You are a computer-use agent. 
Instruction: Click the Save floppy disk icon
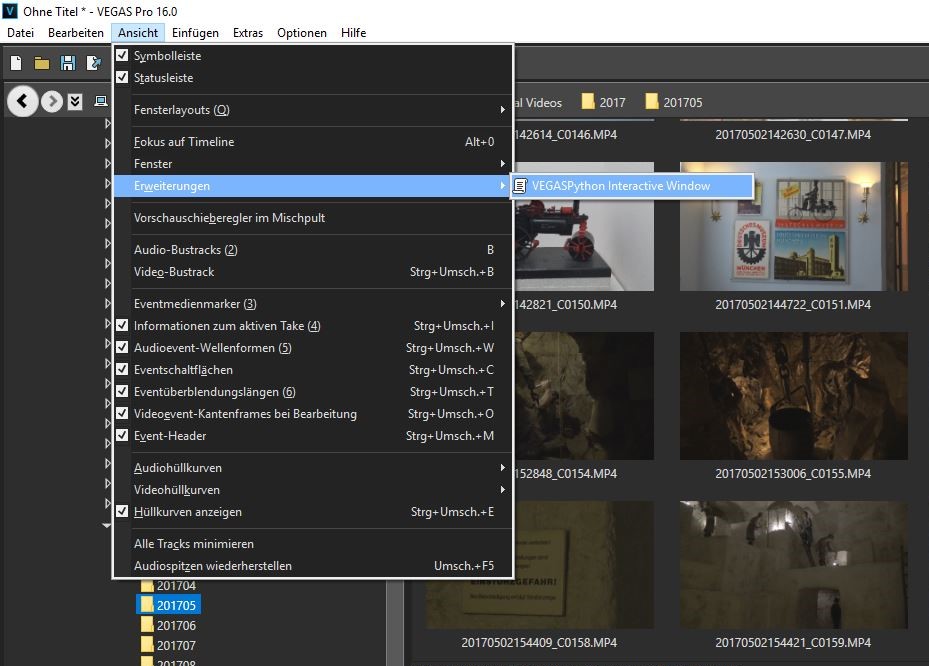click(x=68, y=63)
